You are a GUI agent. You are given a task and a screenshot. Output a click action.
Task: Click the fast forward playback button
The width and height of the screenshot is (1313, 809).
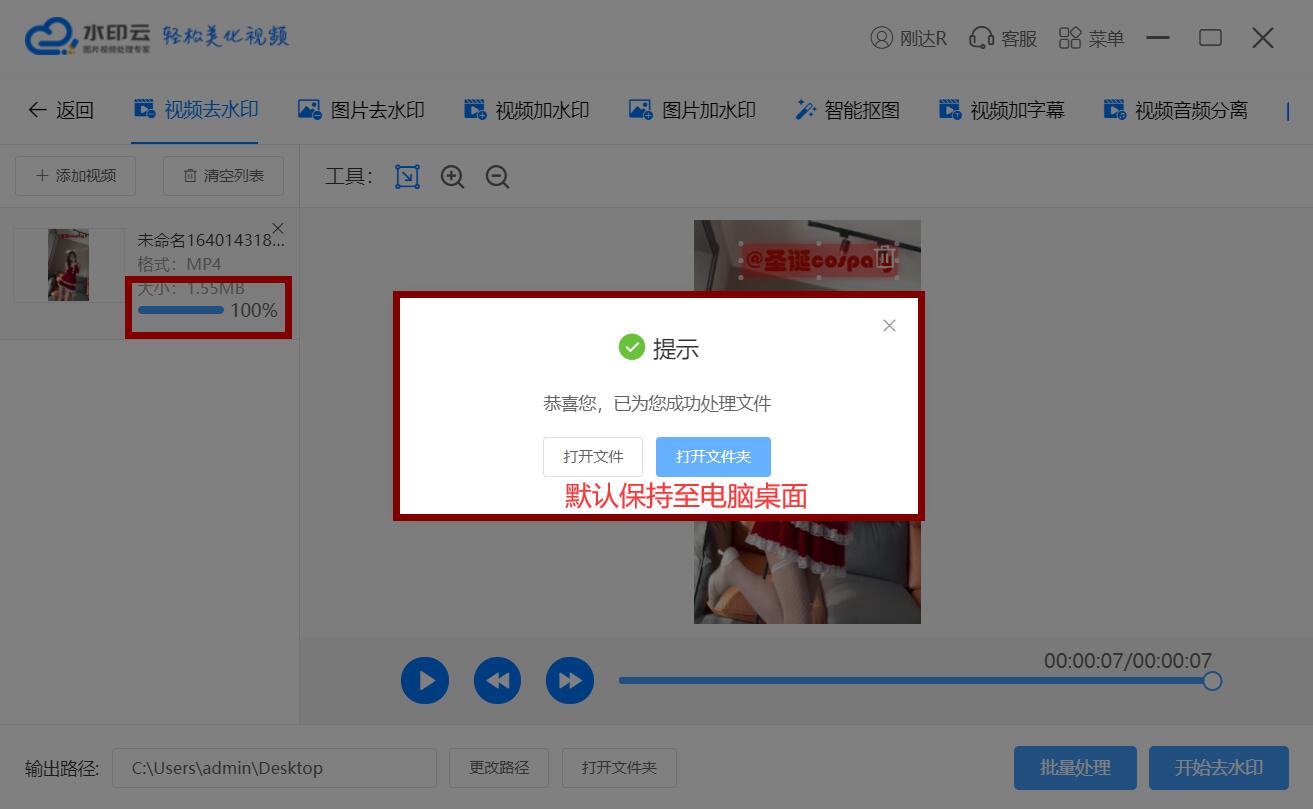tap(569, 681)
